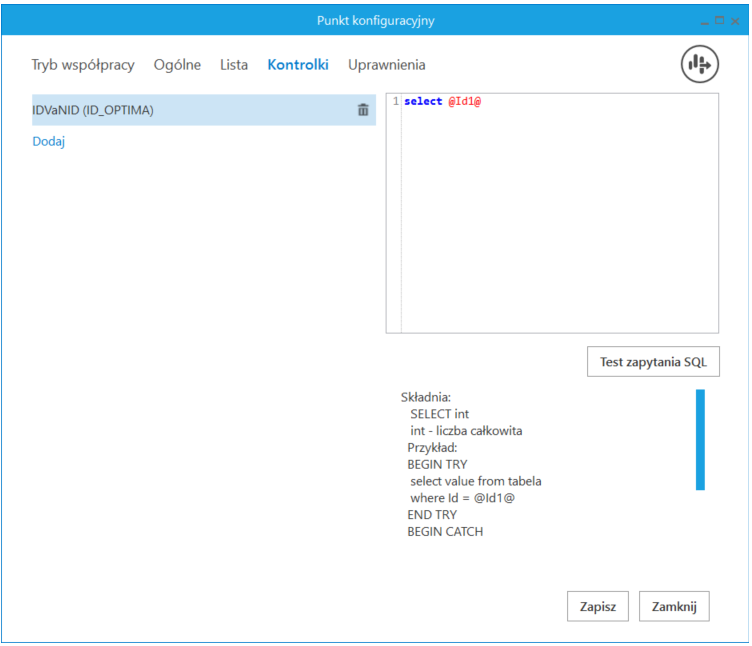This screenshot has height=646, width=752.
Task: Select the Kontrolki tab
Action: (x=298, y=65)
